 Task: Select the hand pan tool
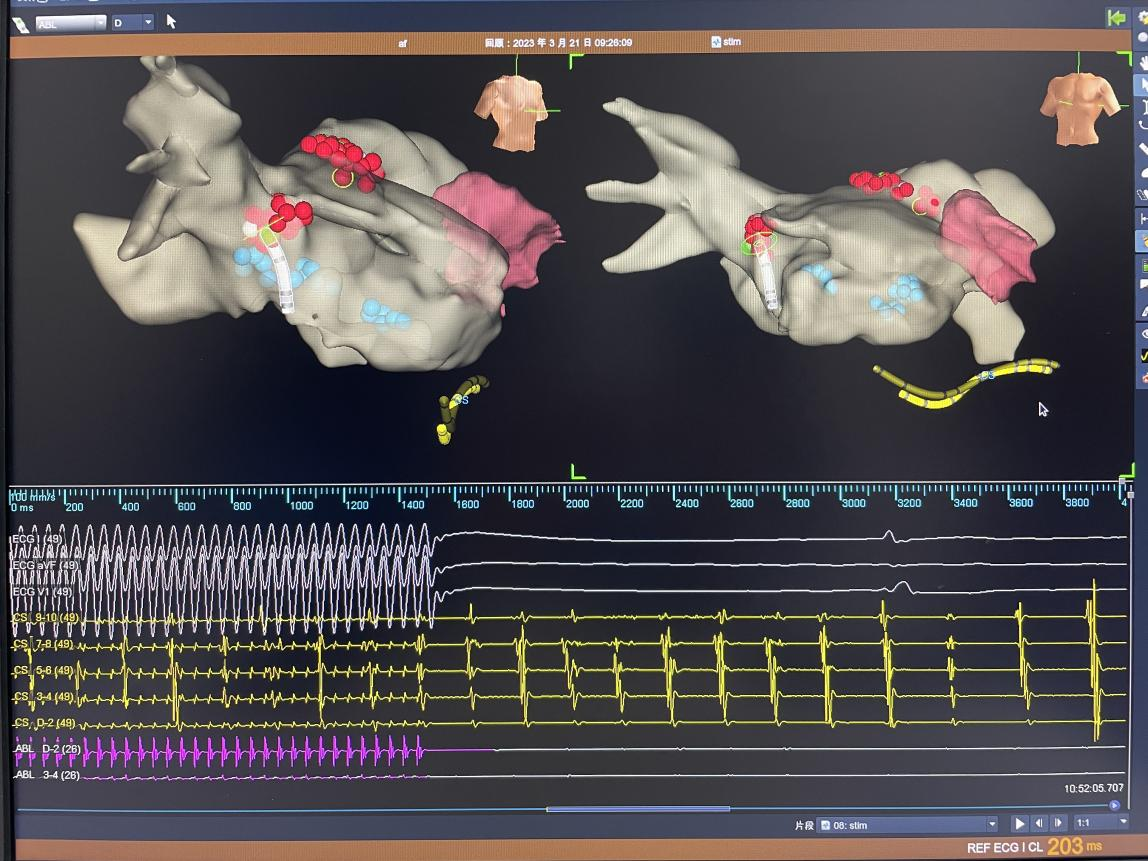point(1143,61)
